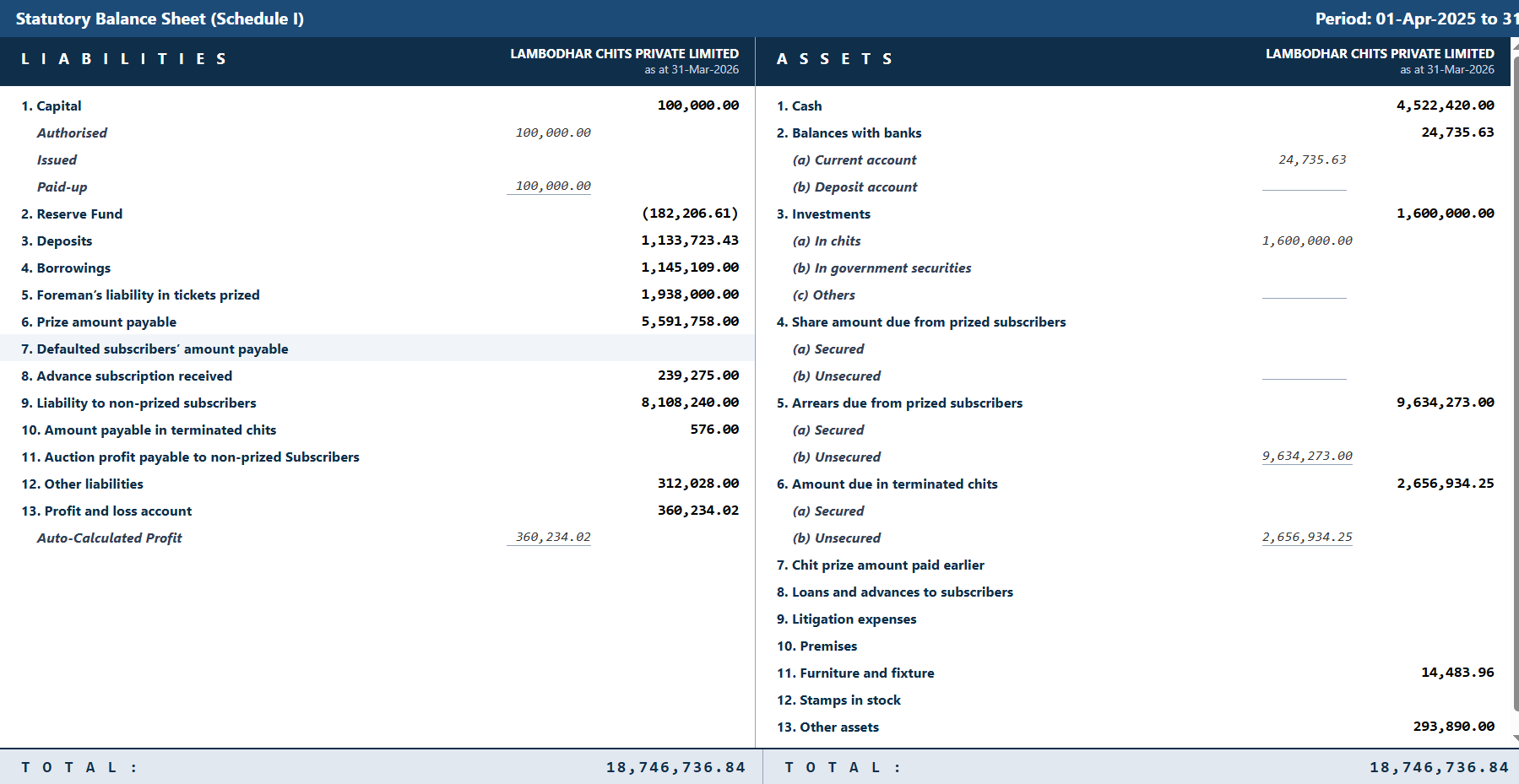Image resolution: width=1519 pixels, height=784 pixels.
Task: Open the Balances with banks row
Action: 1133,132
